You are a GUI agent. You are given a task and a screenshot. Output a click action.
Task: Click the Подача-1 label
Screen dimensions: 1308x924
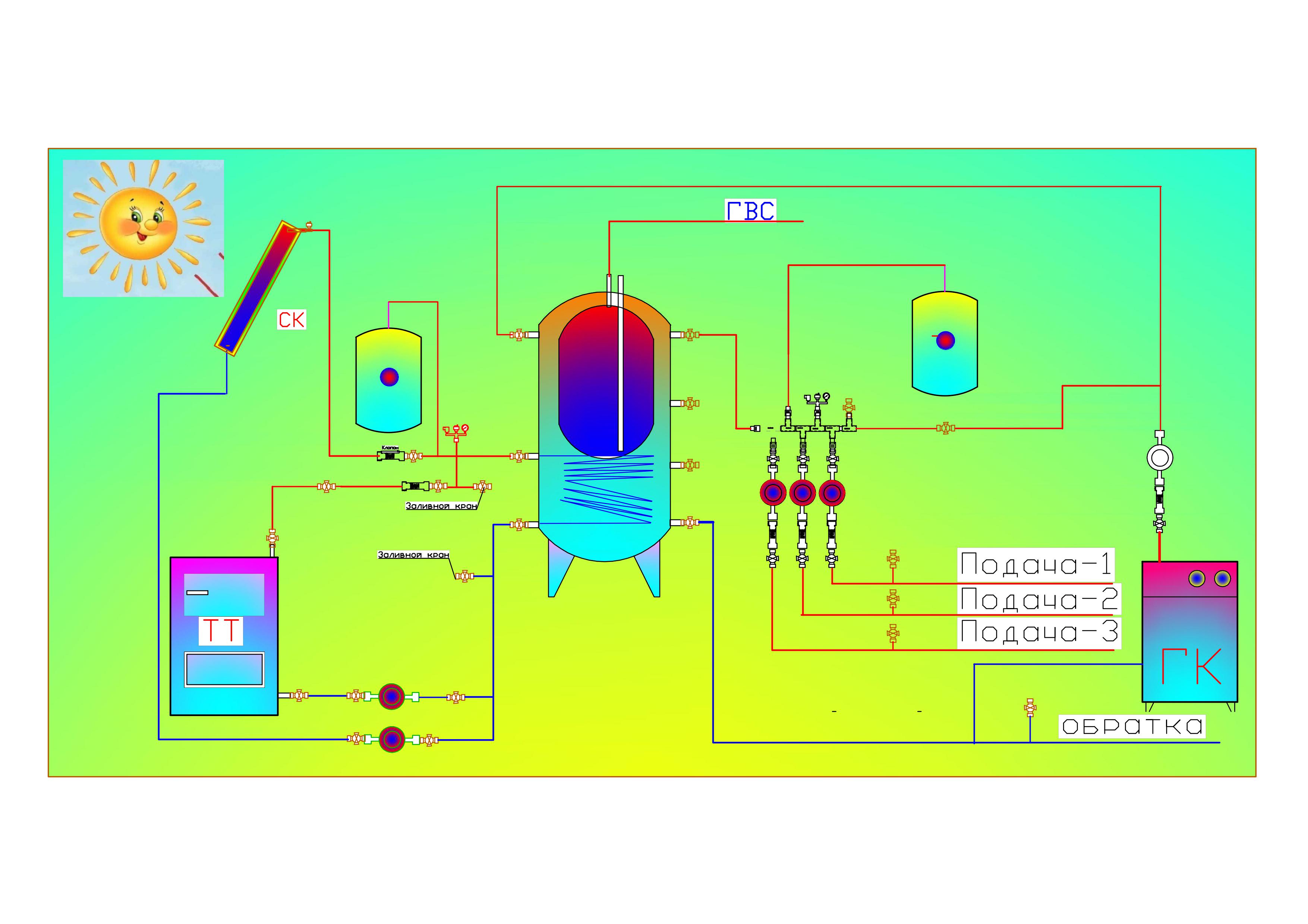(x=1036, y=564)
